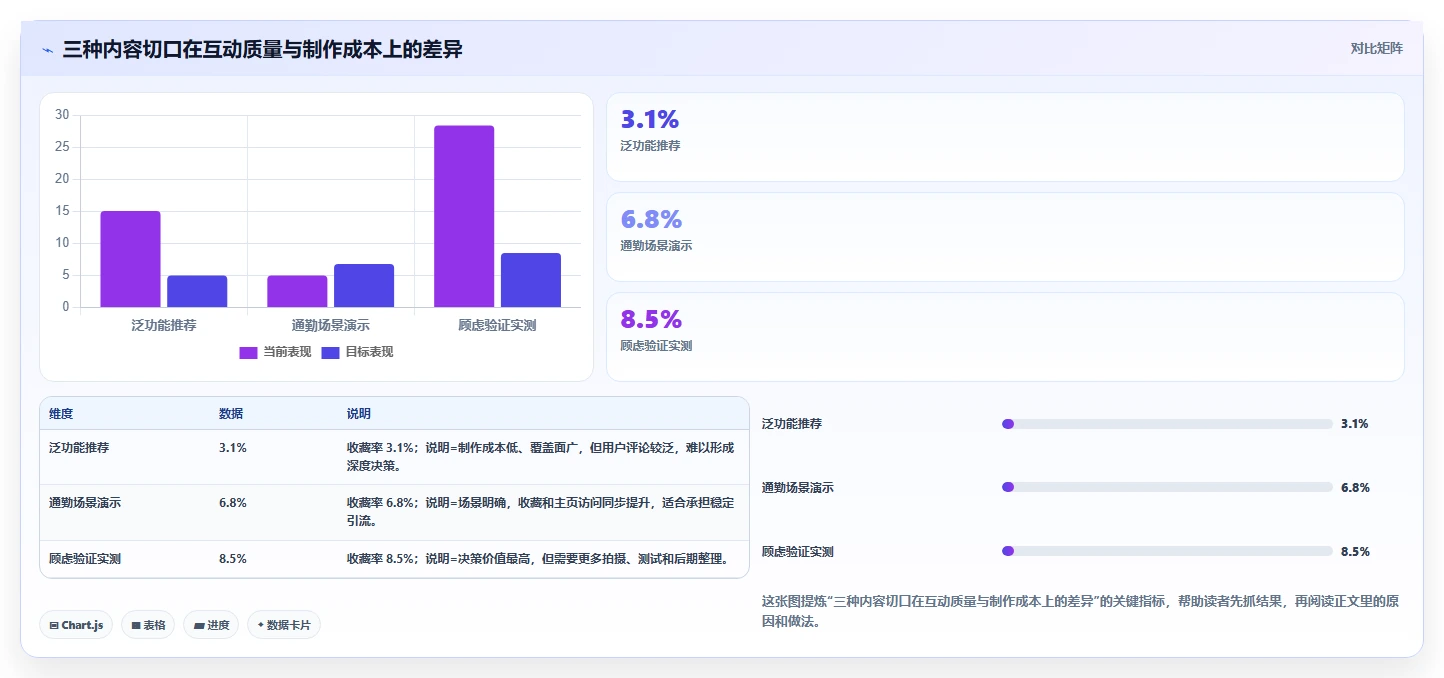Click the purple 通勤场景演示 current bar
Screen dimensions: 1444x678
[x=297, y=291]
